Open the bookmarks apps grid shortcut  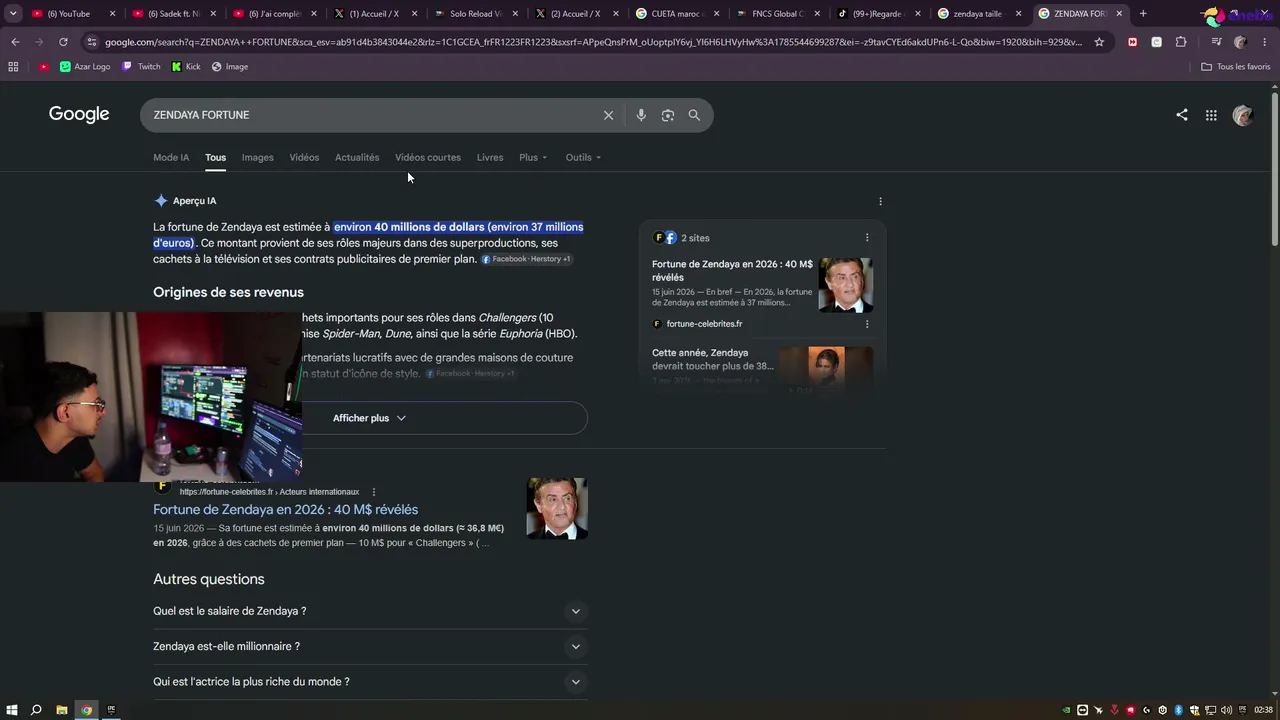[13, 67]
